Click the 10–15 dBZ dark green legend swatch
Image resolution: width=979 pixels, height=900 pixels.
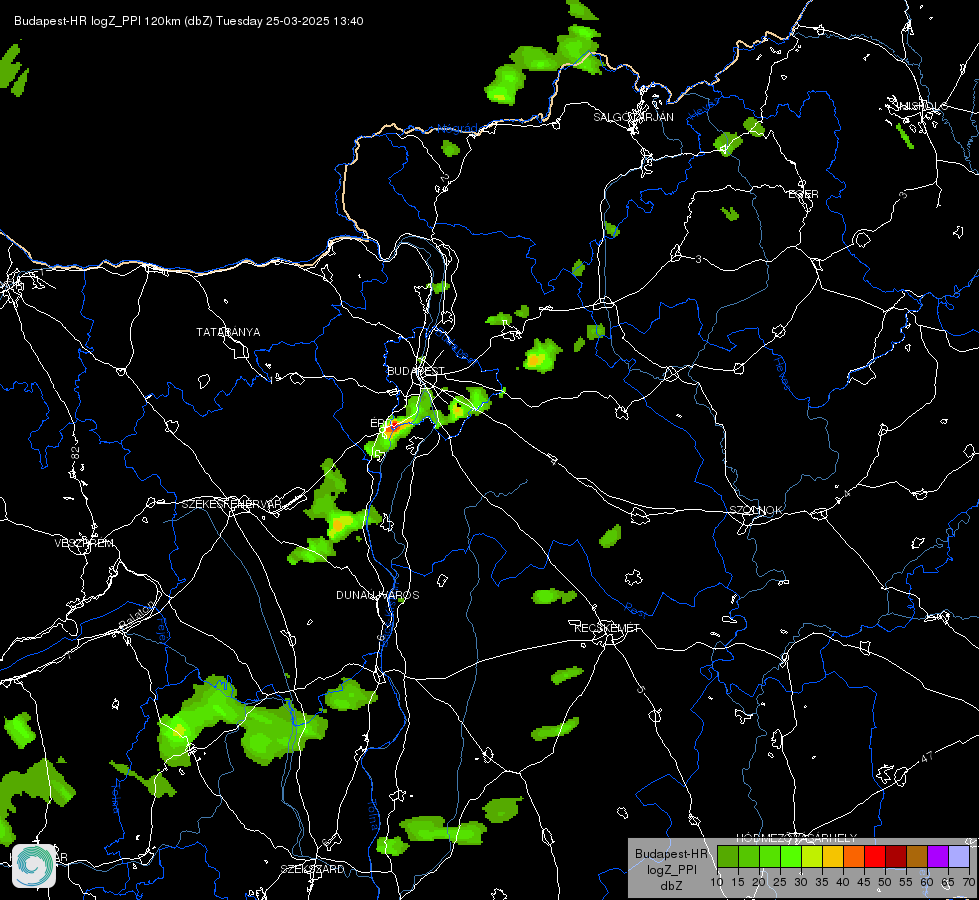[x=728, y=856]
